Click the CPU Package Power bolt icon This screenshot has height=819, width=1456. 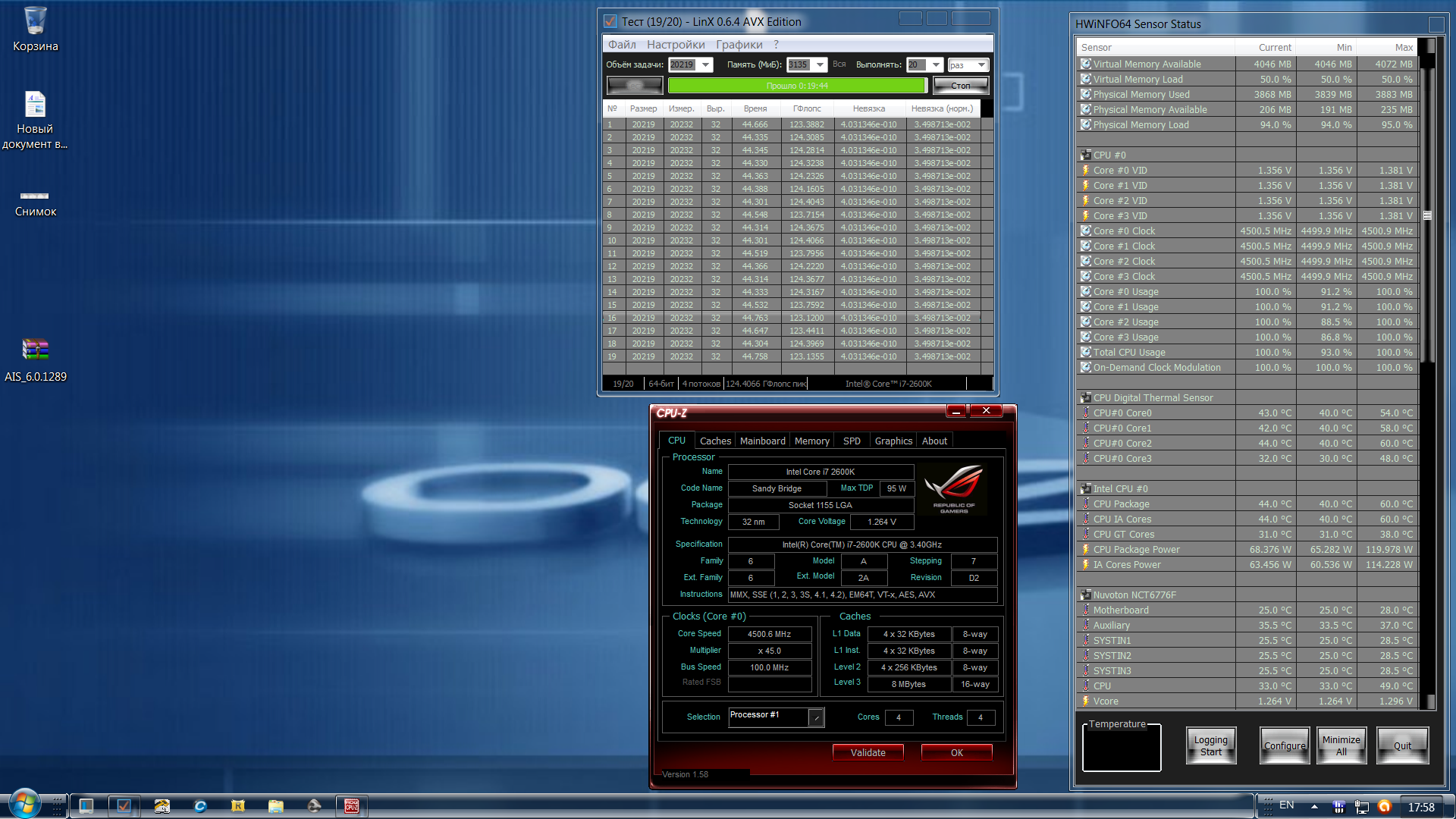click(x=1086, y=550)
